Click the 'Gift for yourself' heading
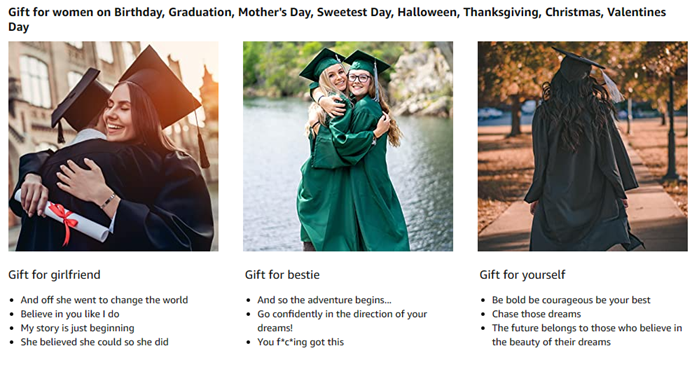 522,275
